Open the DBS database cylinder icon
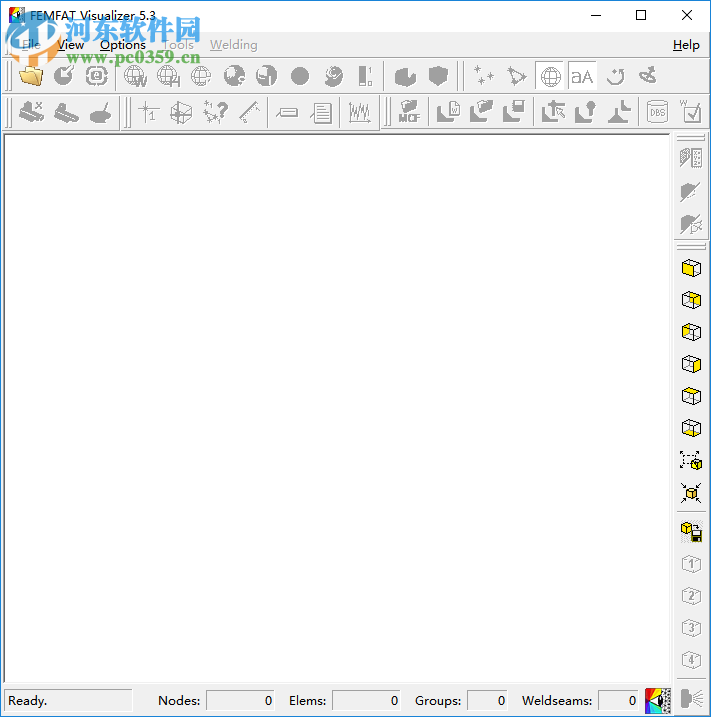711x717 pixels. pos(658,112)
